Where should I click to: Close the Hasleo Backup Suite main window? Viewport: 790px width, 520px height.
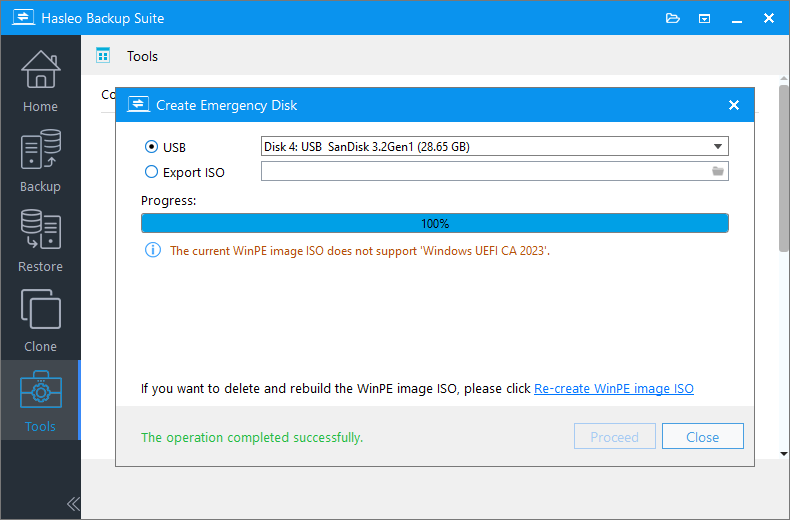[x=769, y=18]
